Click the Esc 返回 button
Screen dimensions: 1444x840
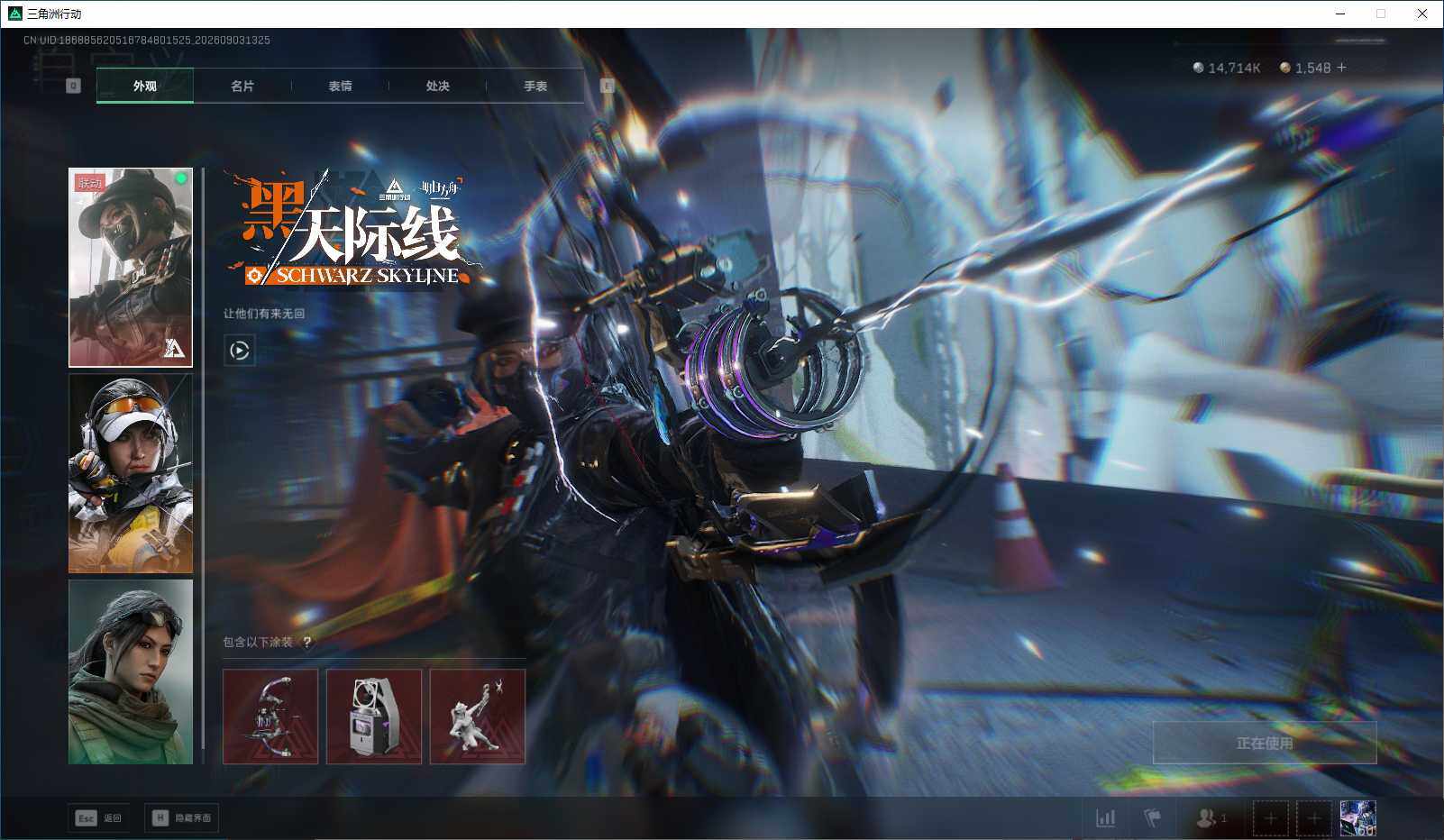98,817
